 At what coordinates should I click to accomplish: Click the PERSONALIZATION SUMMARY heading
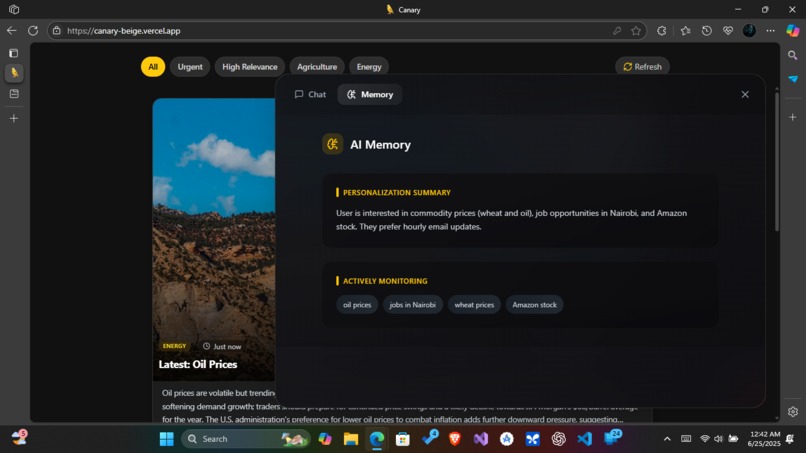(396, 192)
